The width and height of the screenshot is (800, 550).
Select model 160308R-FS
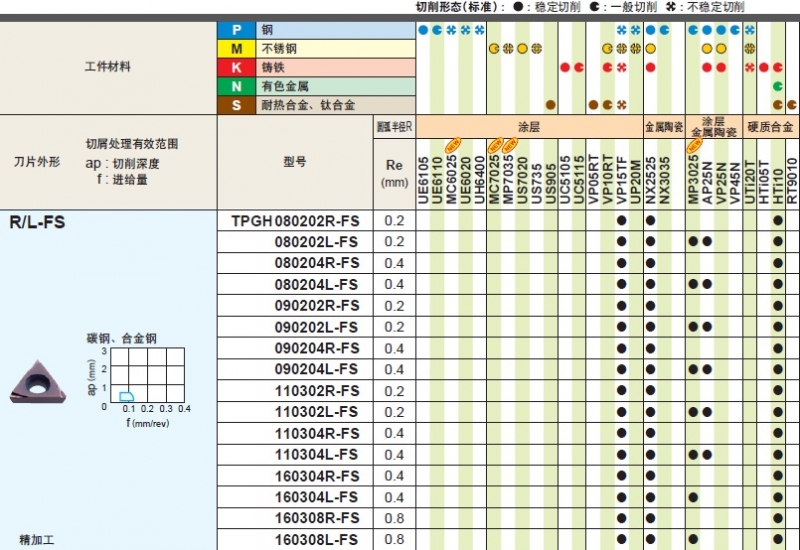[x=317, y=518]
